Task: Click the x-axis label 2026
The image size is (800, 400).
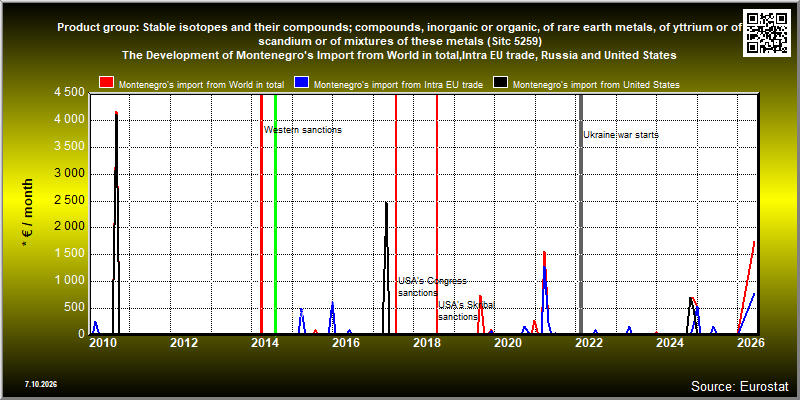Action: [751, 343]
